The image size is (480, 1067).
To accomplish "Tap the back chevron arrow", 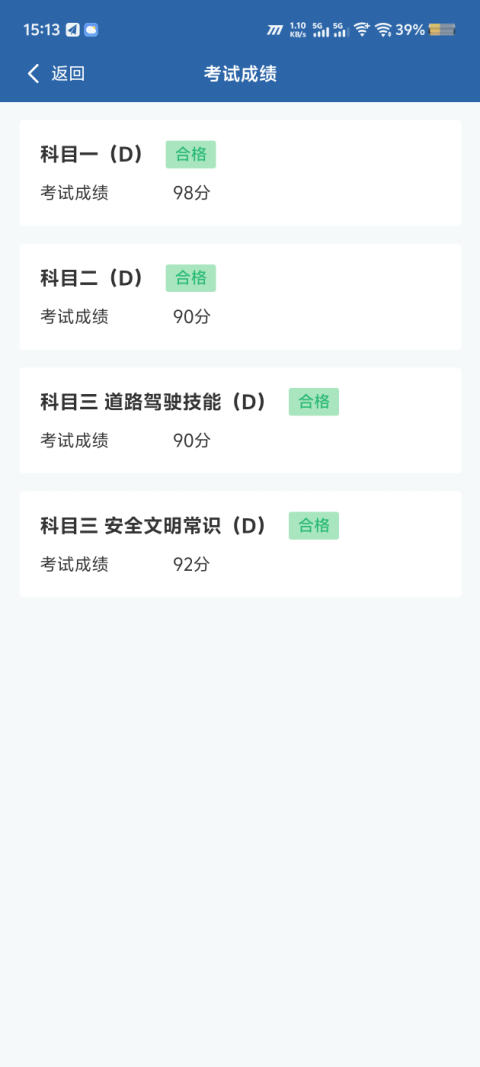I will tap(33, 73).
